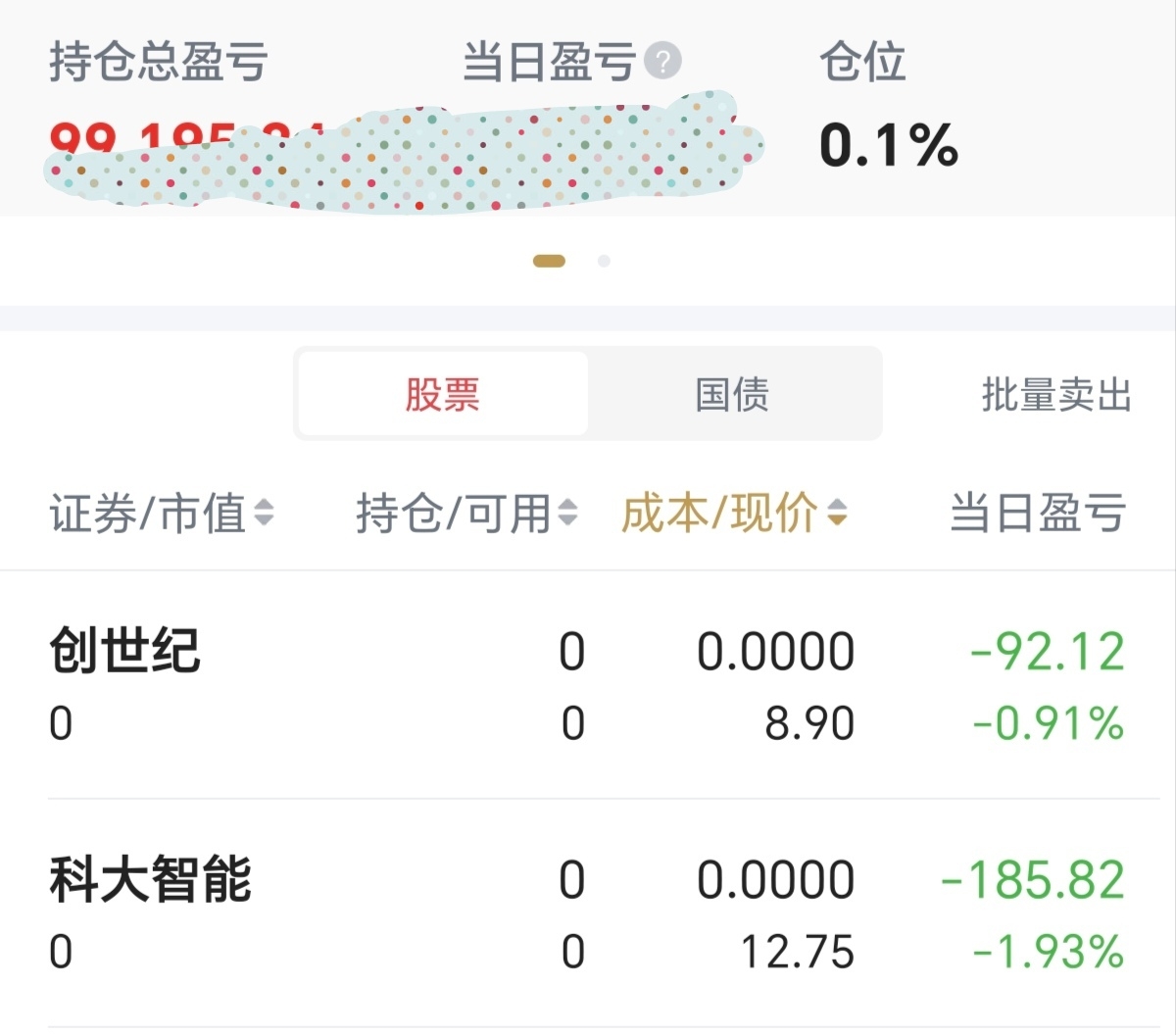Viewport: 1176px width, 1035px height.
Task: Tap the 持仓总盈亏 label
Action: click(159, 62)
